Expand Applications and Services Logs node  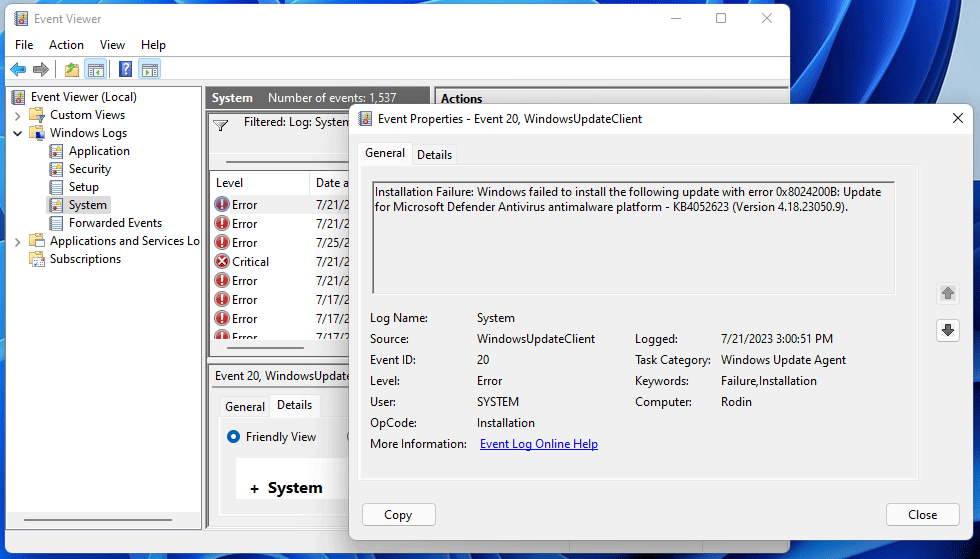point(18,241)
